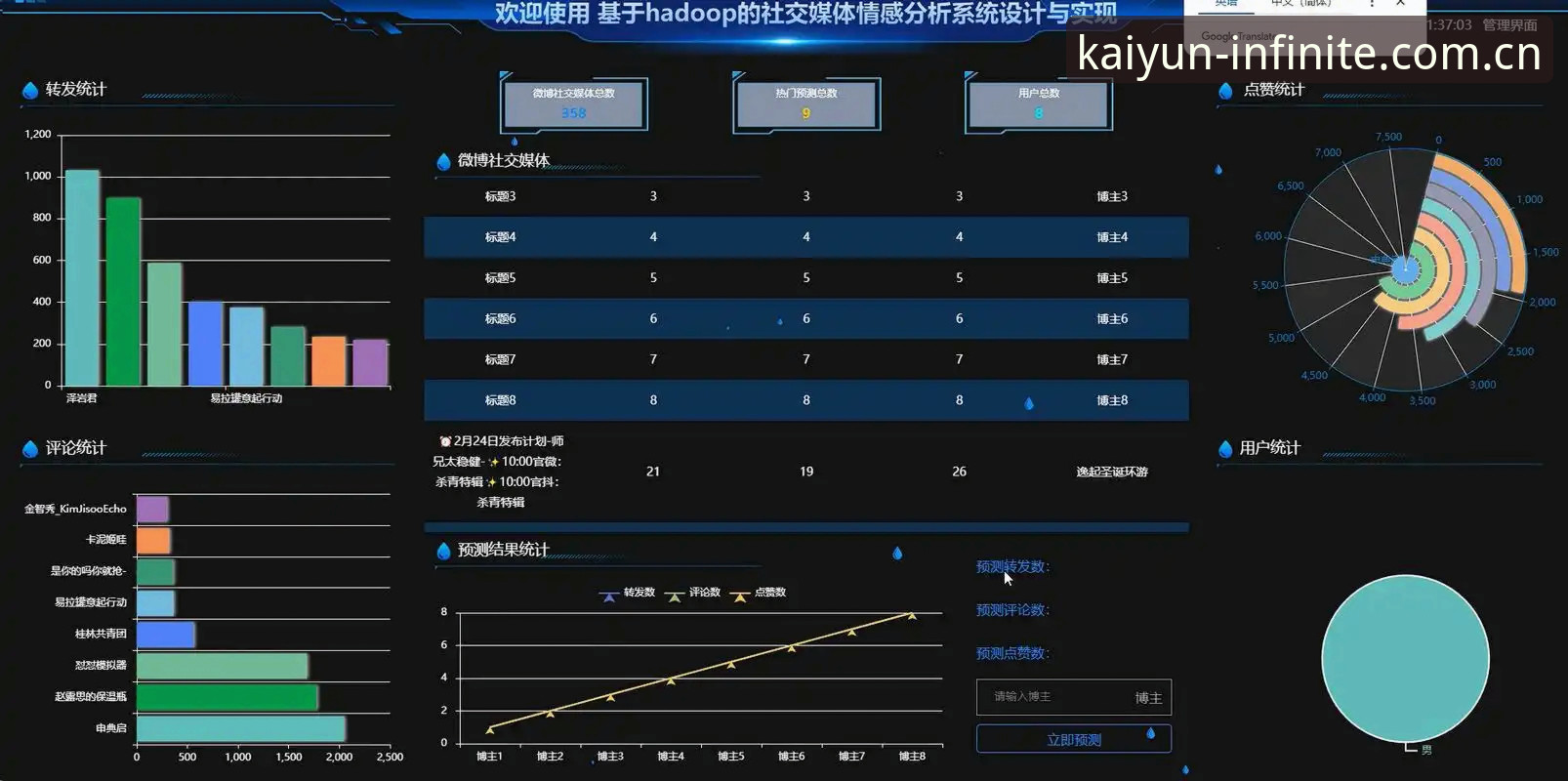Click the water-drop icon beside 转发统计
This screenshot has width=1568, height=781.
click(30, 90)
